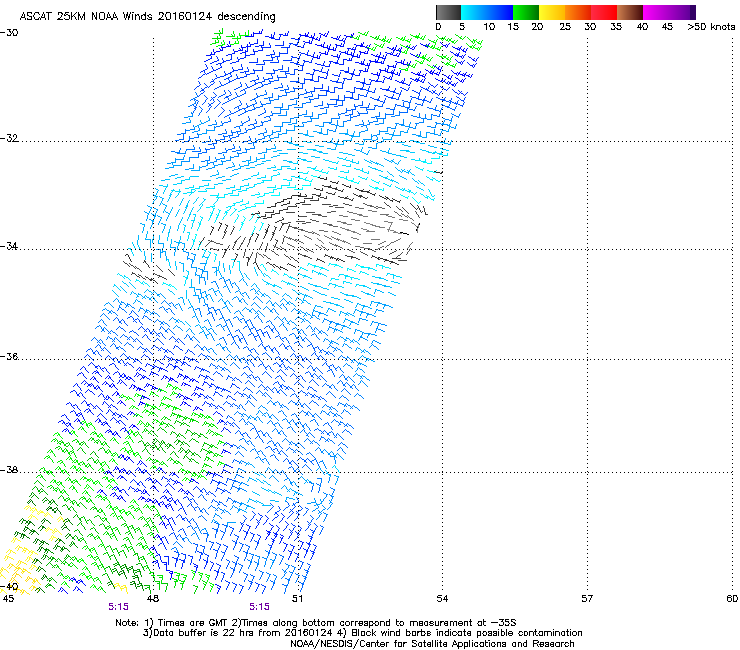Click the '-32' latitude label
740x650 pixels.
pos(9,138)
